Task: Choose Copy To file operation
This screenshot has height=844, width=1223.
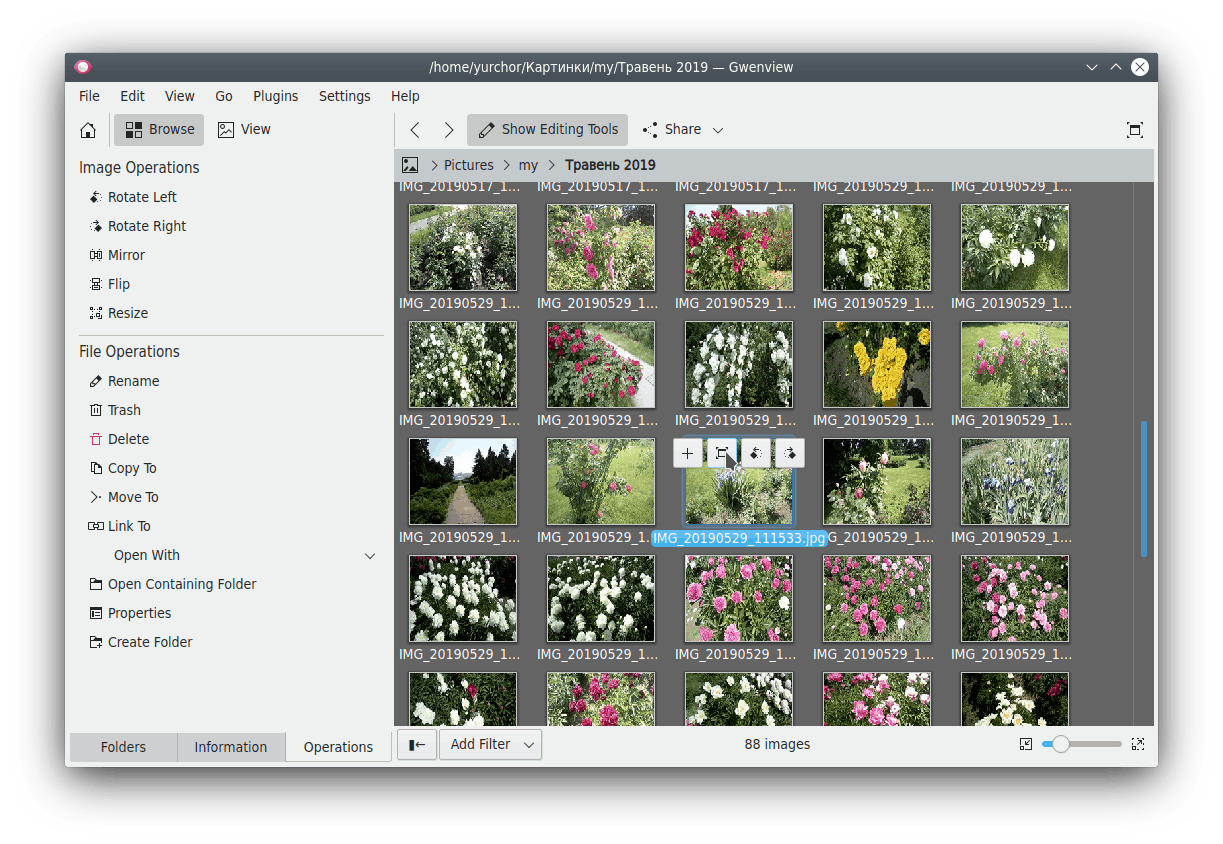Action: click(123, 468)
